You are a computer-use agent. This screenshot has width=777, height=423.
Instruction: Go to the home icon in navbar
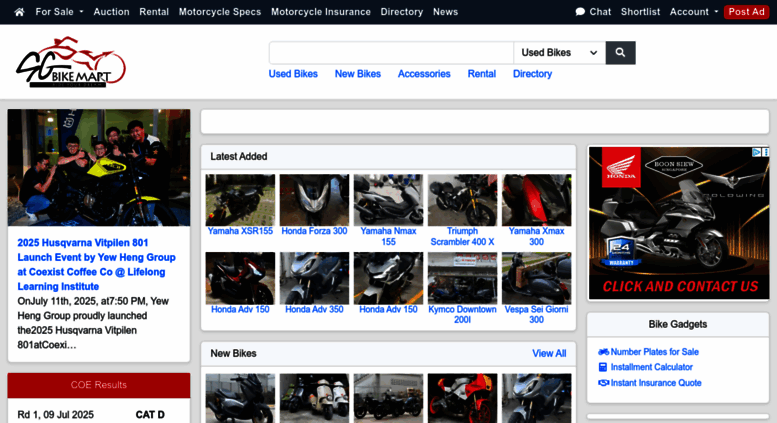pos(19,12)
